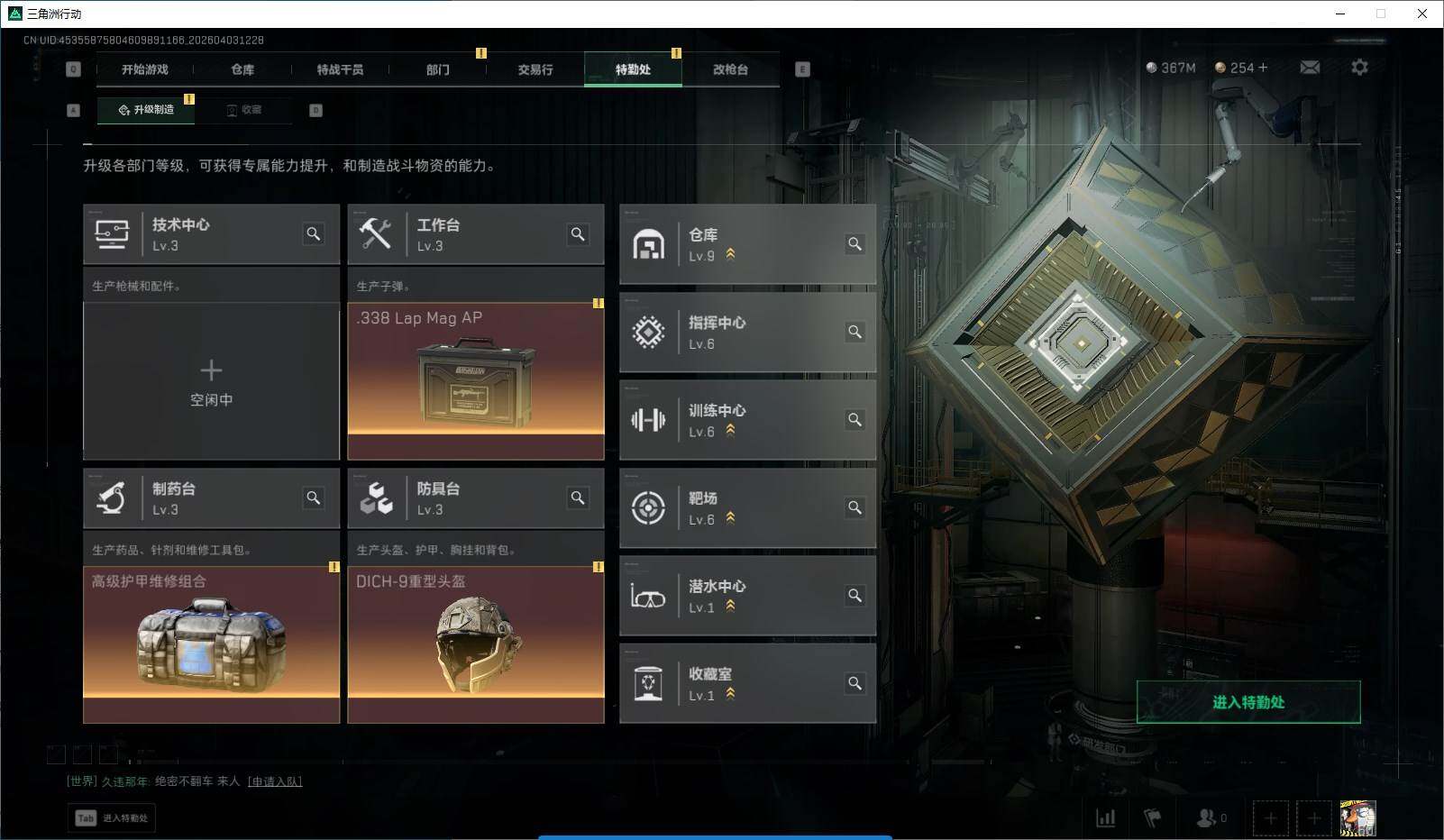Open the 潜水中心 upgrade row
The width and height of the screenshot is (1444, 840).
pos(747,596)
